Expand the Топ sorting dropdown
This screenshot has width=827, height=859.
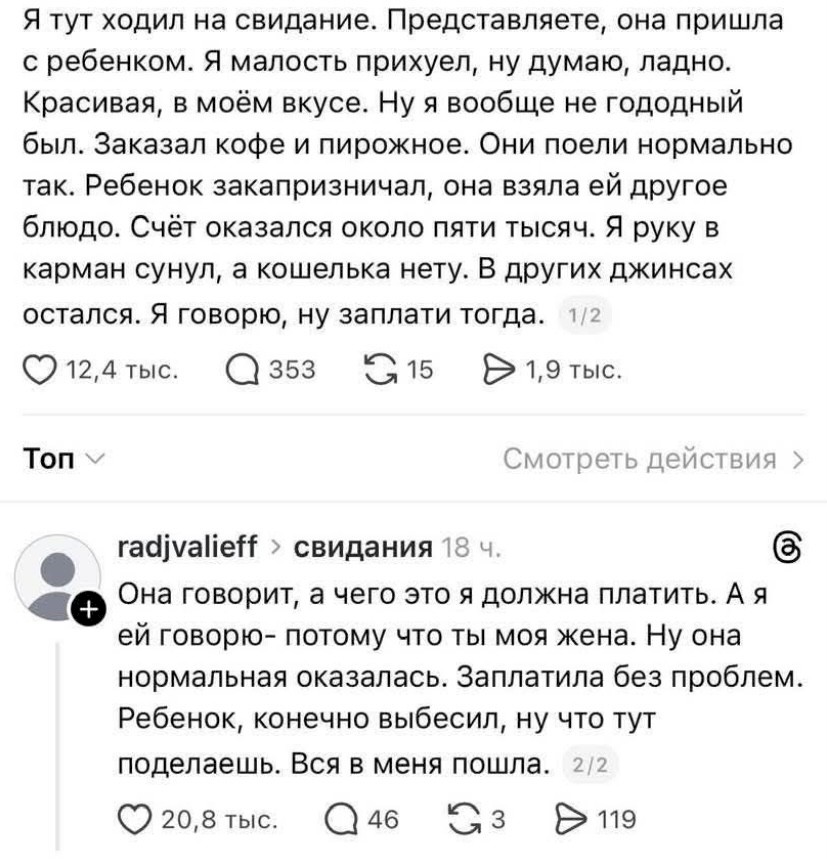click(x=62, y=460)
